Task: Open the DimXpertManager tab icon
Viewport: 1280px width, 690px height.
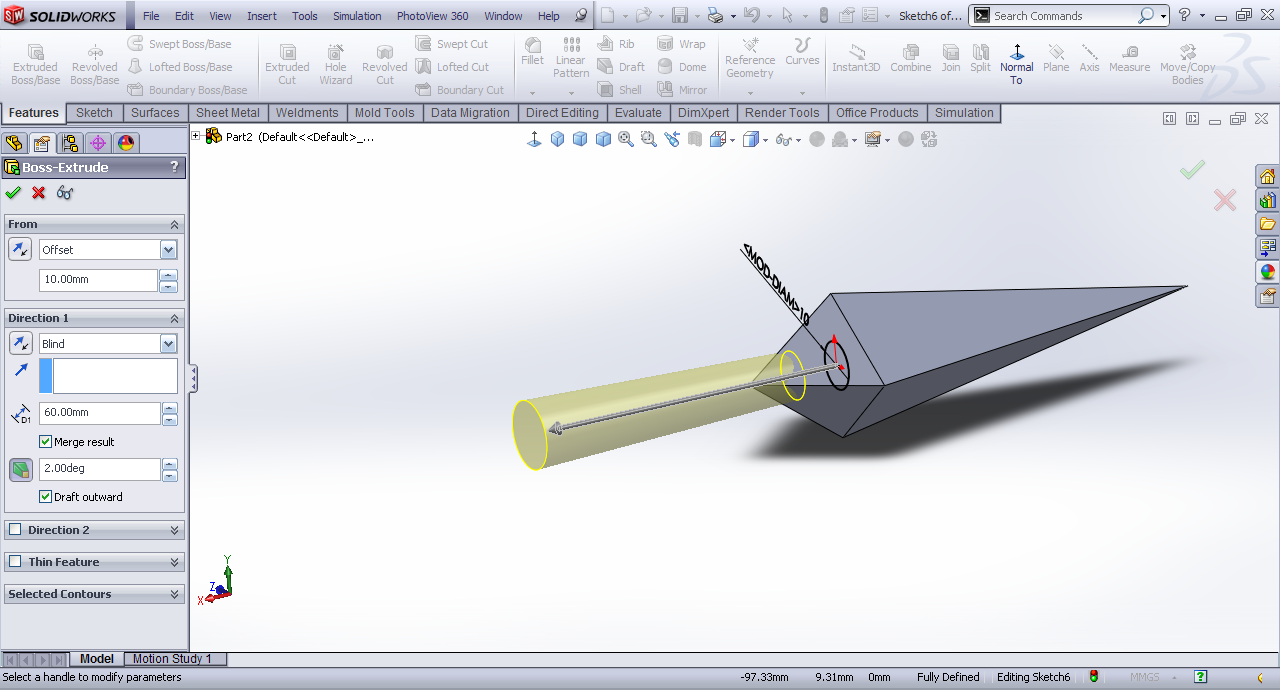Action: tap(98, 143)
